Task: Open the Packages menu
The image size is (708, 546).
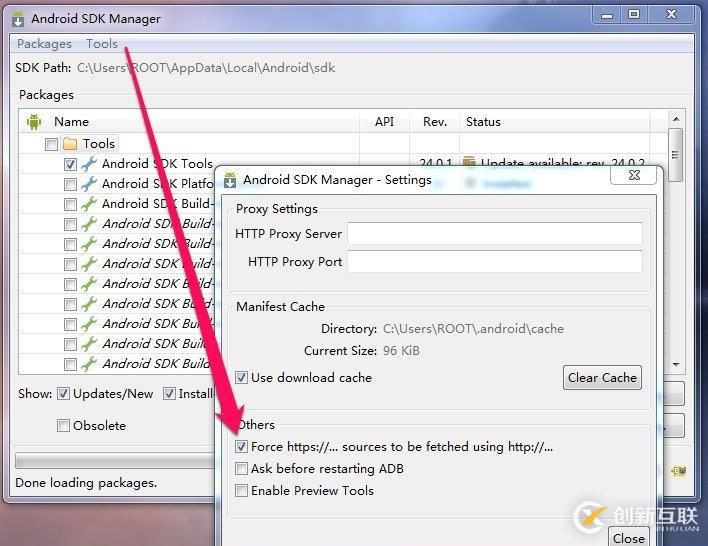Action: [x=44, y=44]
